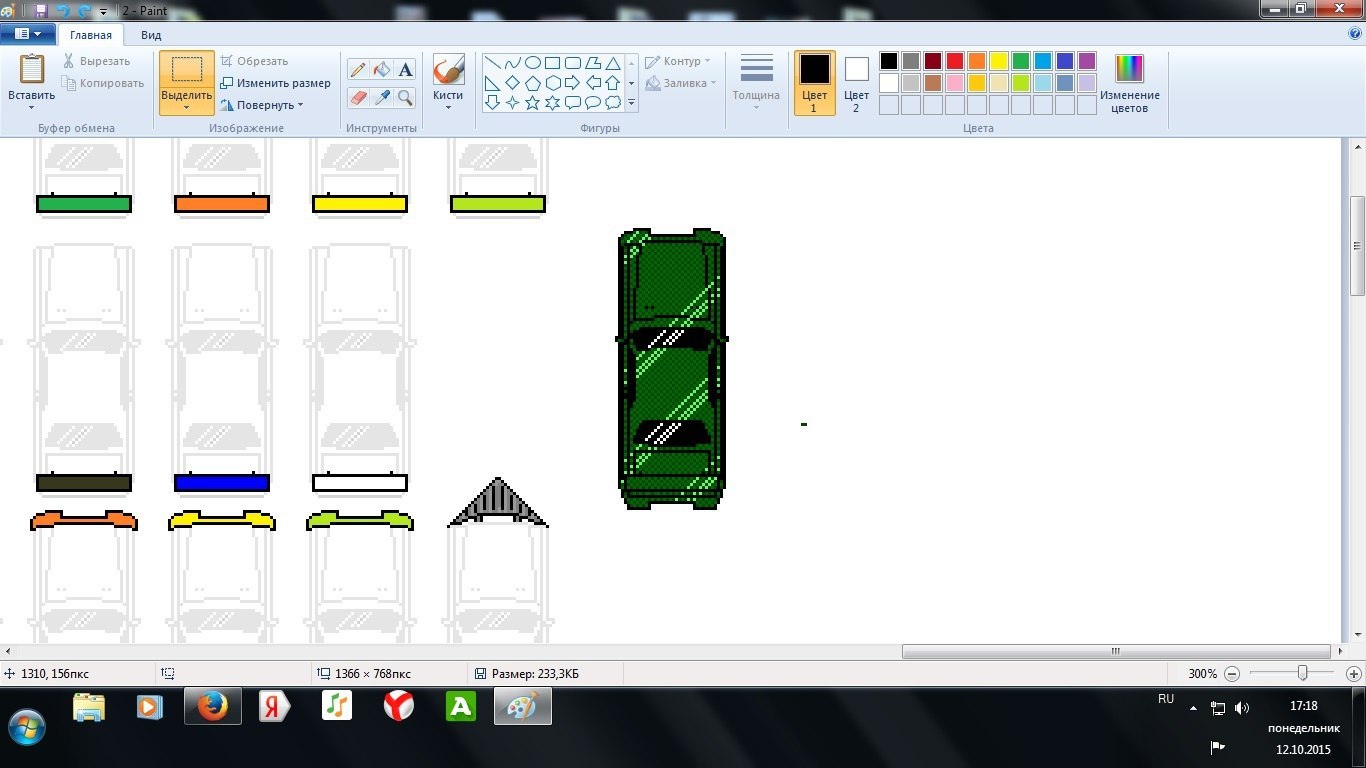The image size is (1366, 768).
Task: Click the vertical scrollbar thumb
Action: coord(1357,245)
